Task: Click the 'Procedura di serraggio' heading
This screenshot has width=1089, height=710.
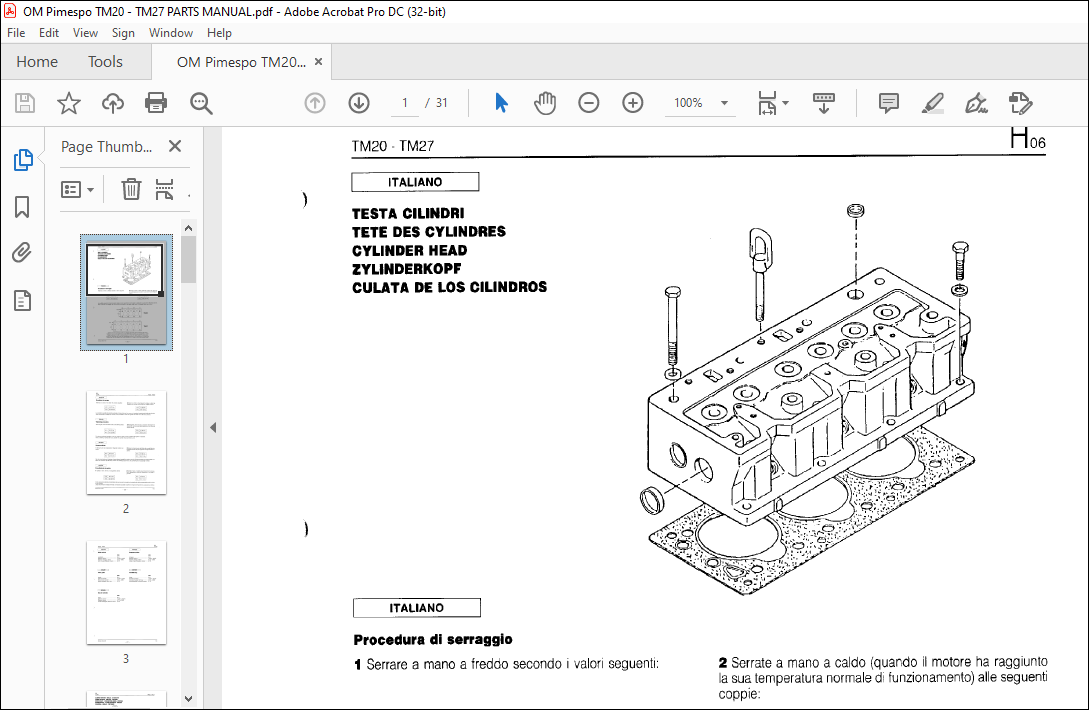Action: point(433,639)
